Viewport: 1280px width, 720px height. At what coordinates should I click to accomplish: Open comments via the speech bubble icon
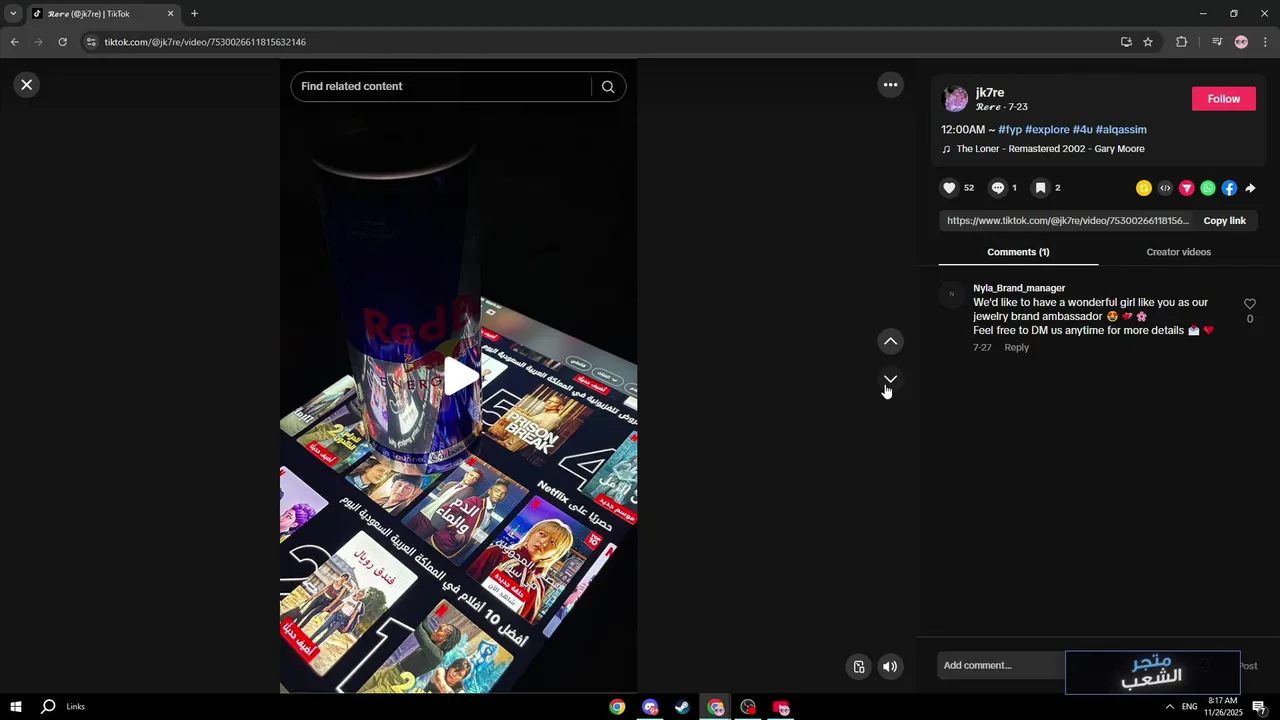998,188
